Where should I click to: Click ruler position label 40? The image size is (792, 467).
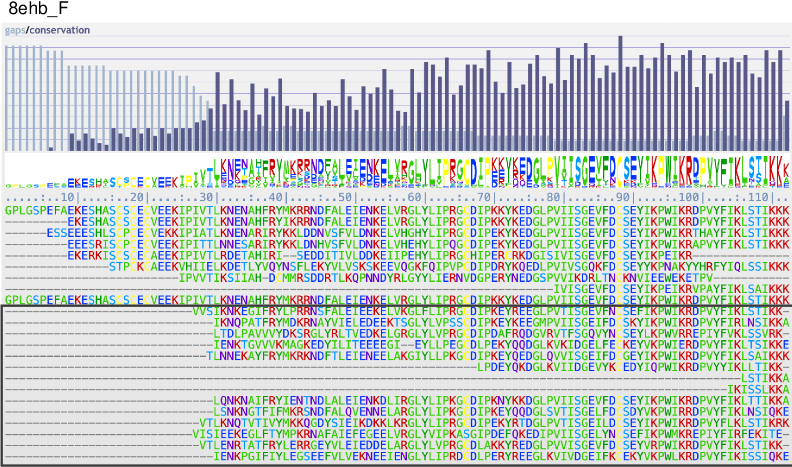tap(275, 197)
